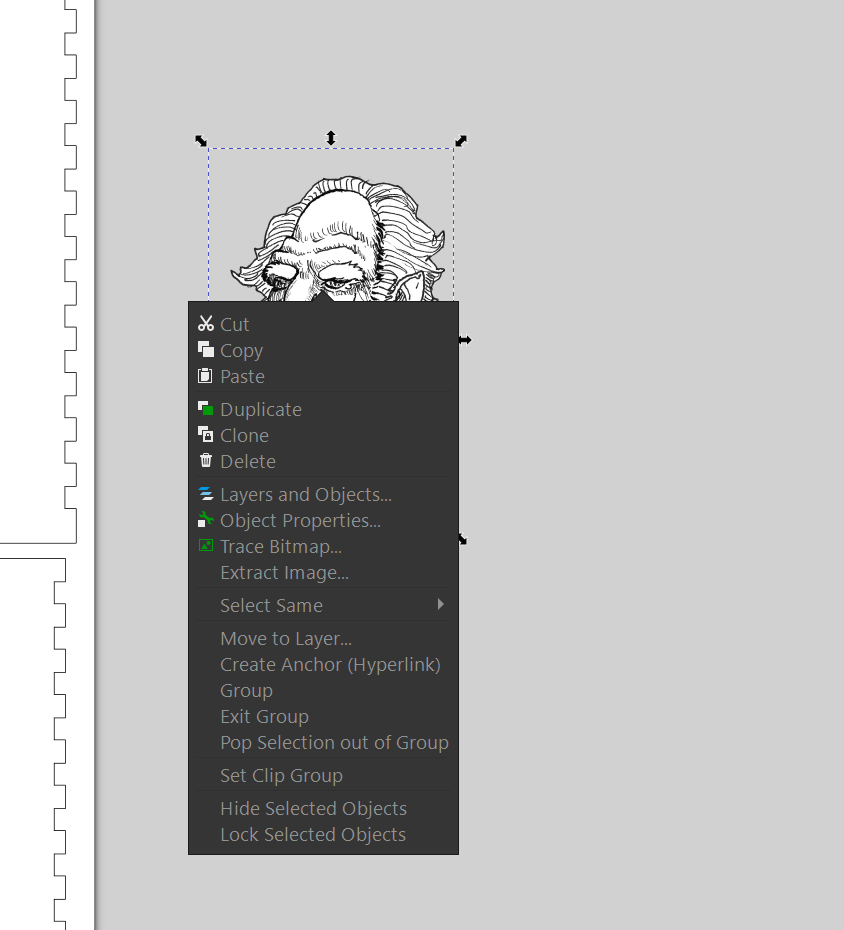Viewport: 844px width, 930px height.
Task: Choose Cut from the context menu
Action: click(323, 324)
